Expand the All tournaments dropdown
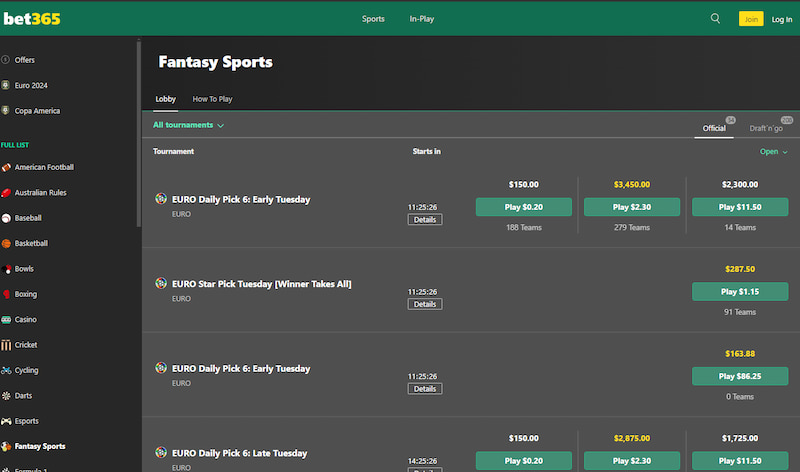This screenshot has width=800, height=472. pyautogui.click(x=188, y=125)
